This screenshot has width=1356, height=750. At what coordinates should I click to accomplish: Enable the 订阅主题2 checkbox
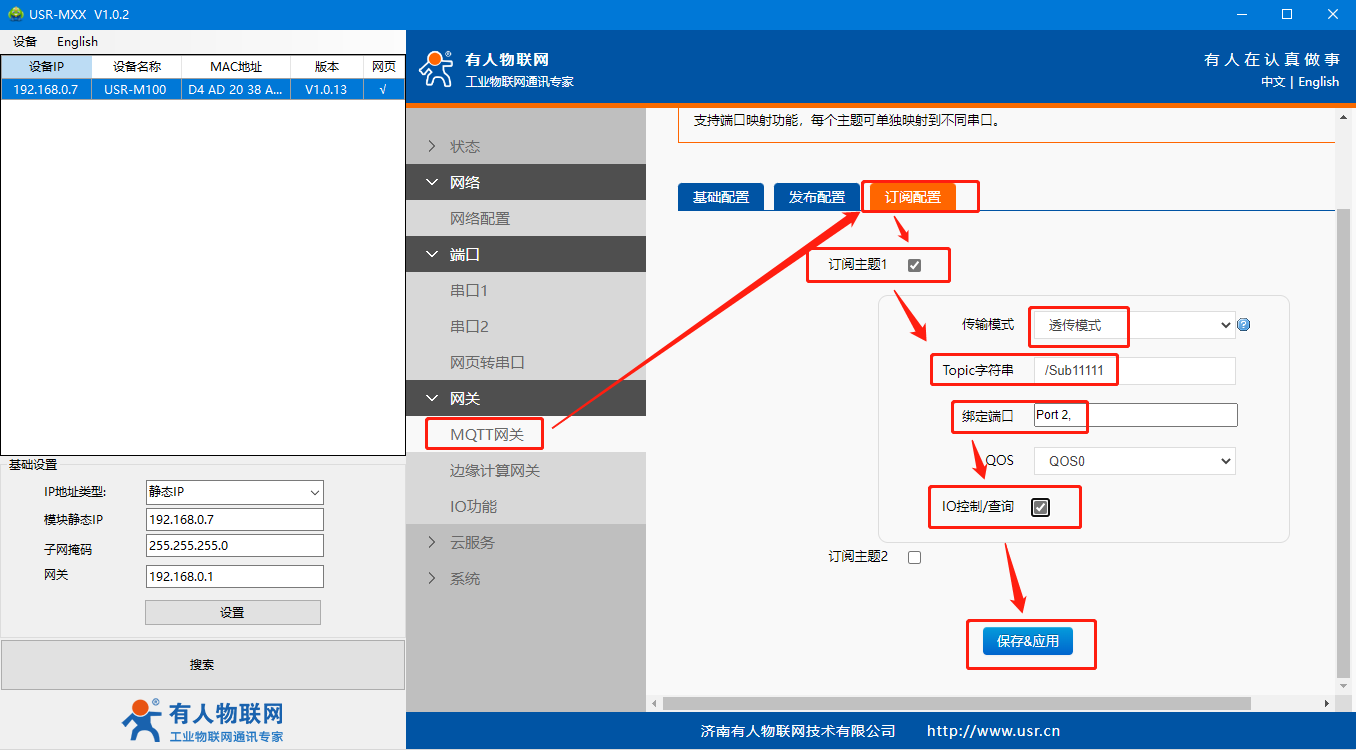914,557
